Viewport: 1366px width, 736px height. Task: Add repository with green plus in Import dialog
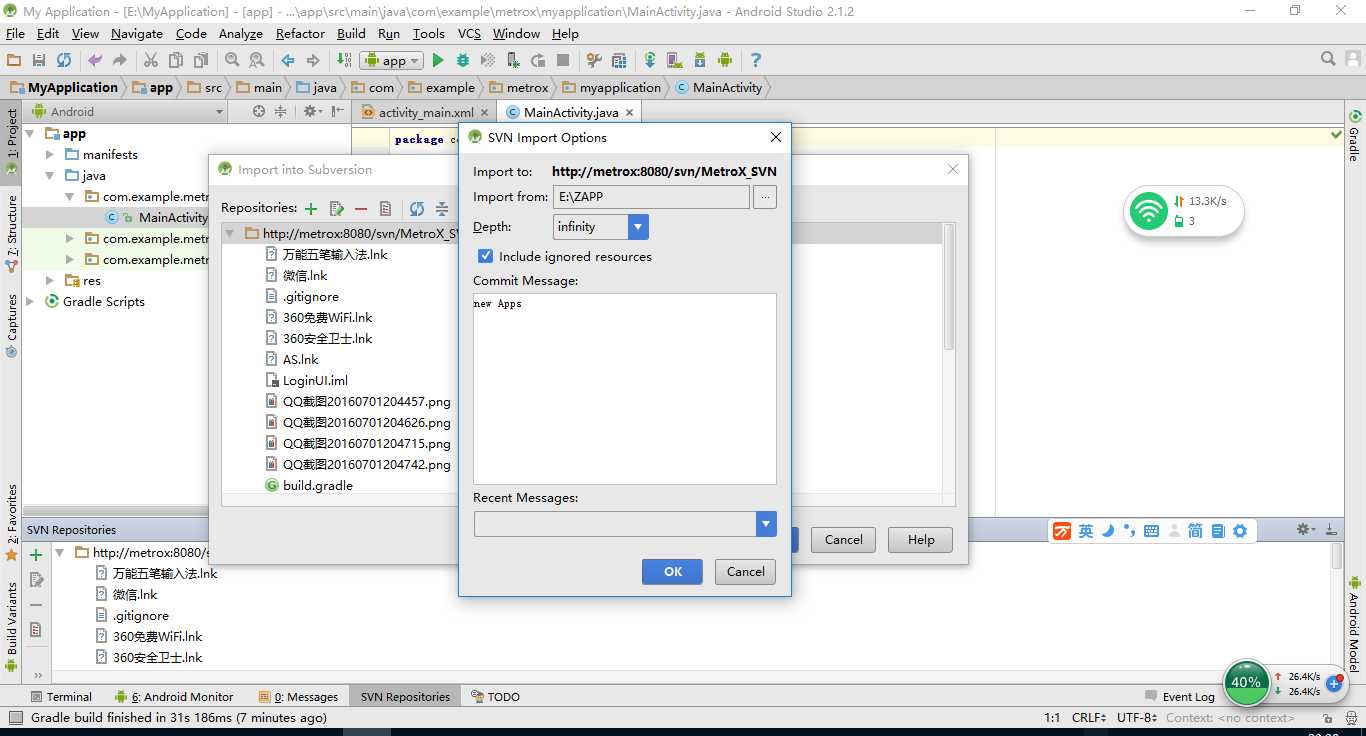point(311,208)
